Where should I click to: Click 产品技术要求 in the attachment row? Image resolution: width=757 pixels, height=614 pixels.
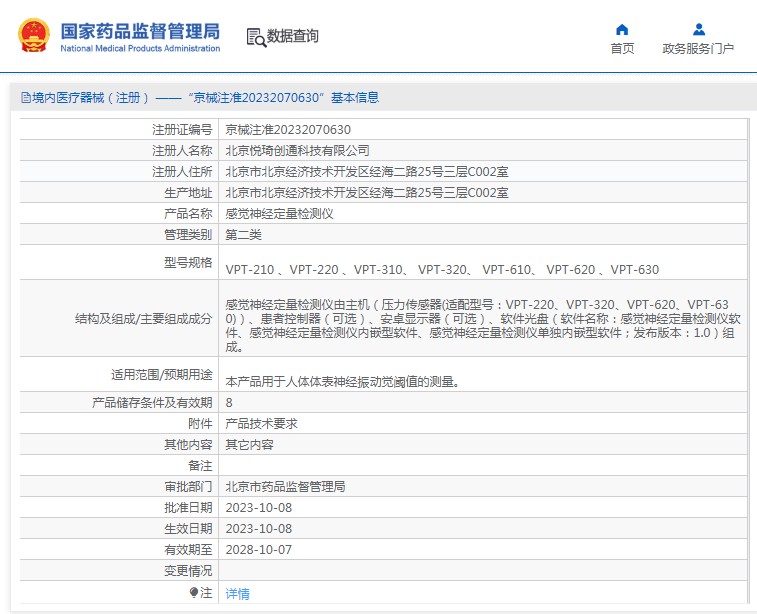pyautogui.click(x=261, y=423)
